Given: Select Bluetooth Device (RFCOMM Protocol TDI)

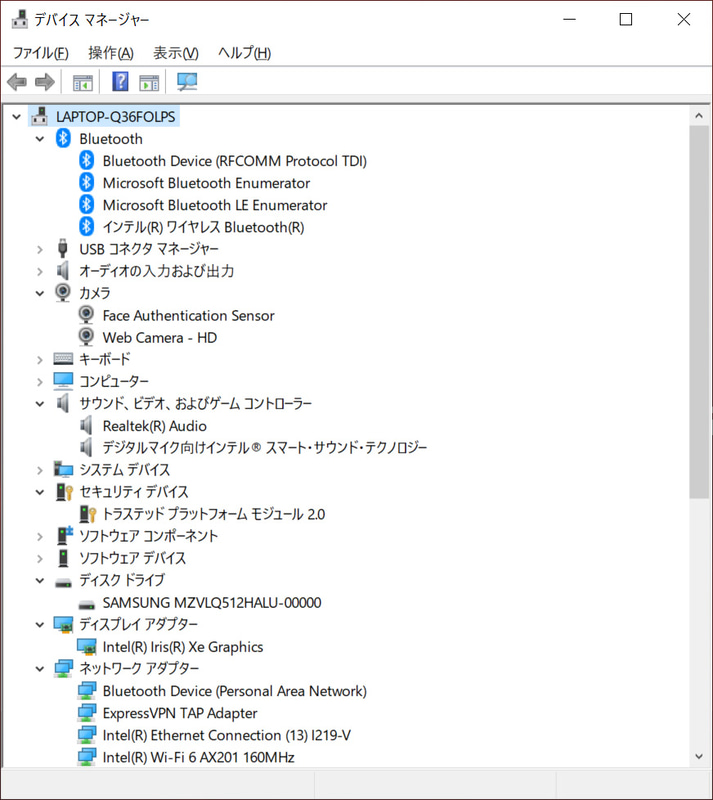Looking at the screenshot, I should pos(234,161).
